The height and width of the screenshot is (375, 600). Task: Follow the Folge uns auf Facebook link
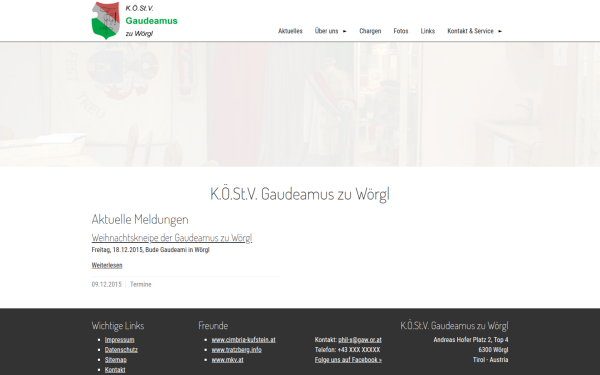point(348,360)
